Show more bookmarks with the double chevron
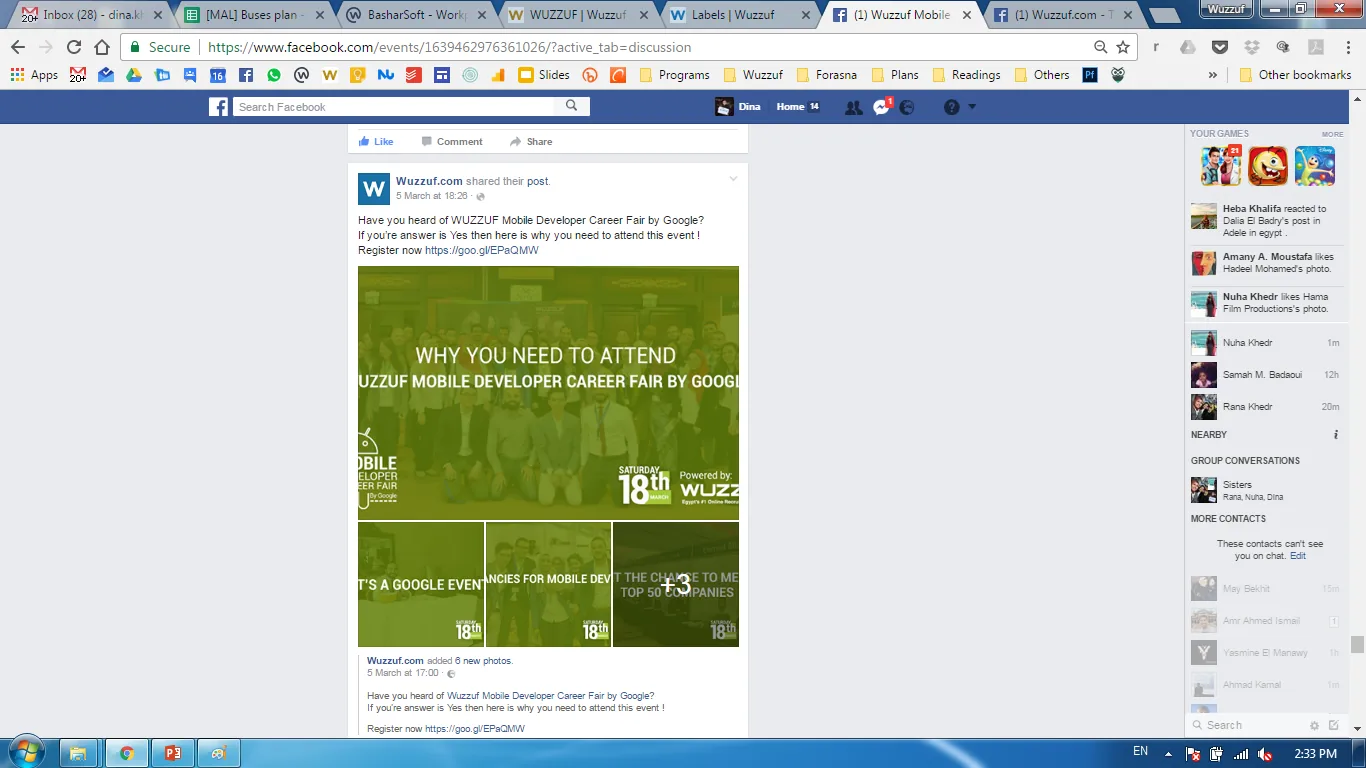The image size is (1366, 768). [1212, 75]
